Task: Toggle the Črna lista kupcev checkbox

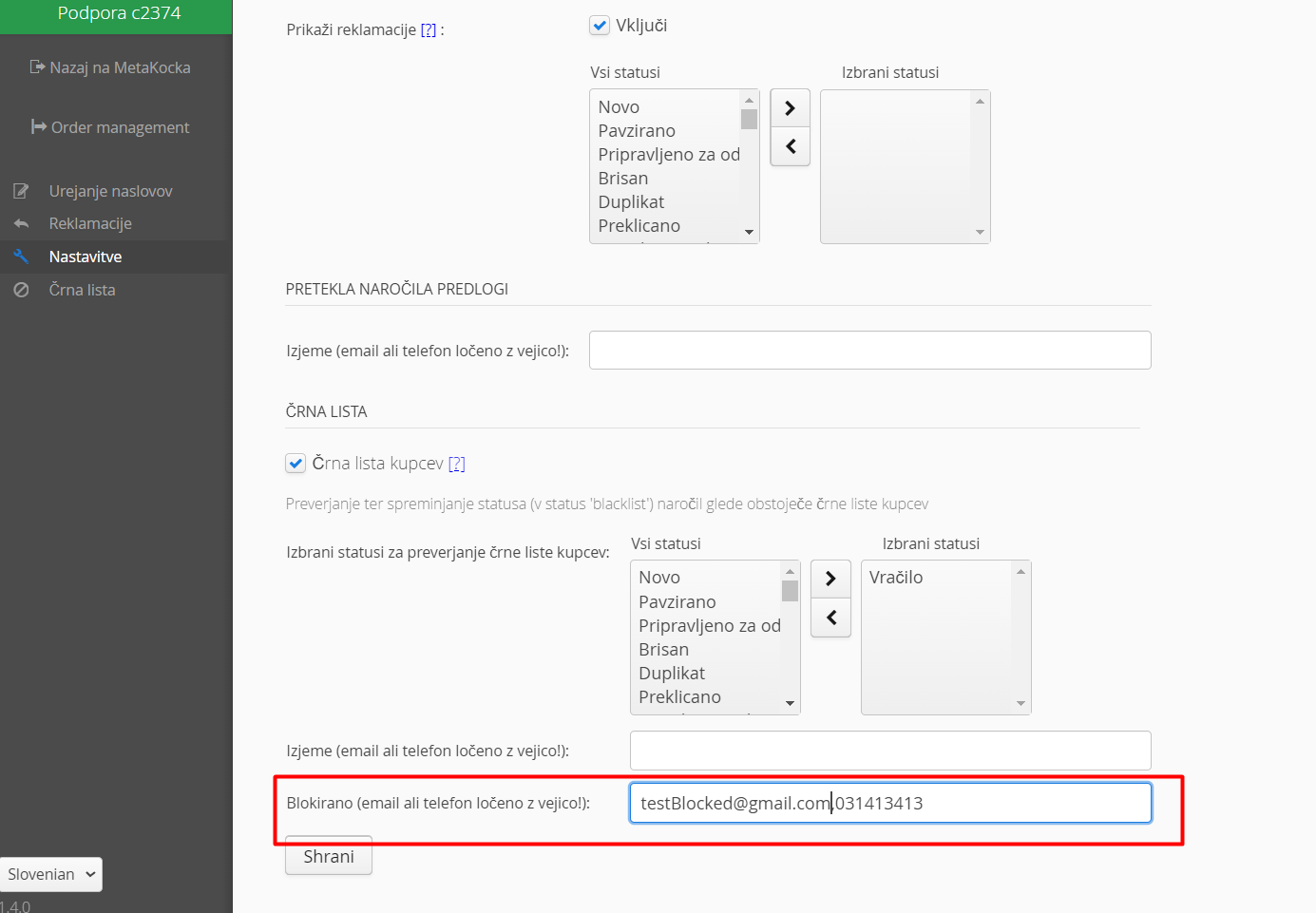Action: tap(296, 463)
